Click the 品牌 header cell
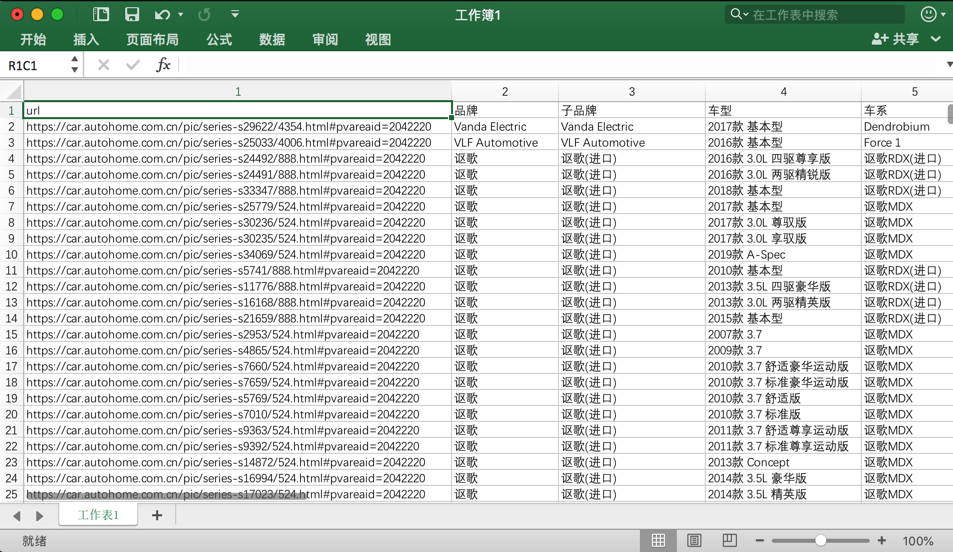The width and height of the screenshot is (953, 552). click(505, 110)
